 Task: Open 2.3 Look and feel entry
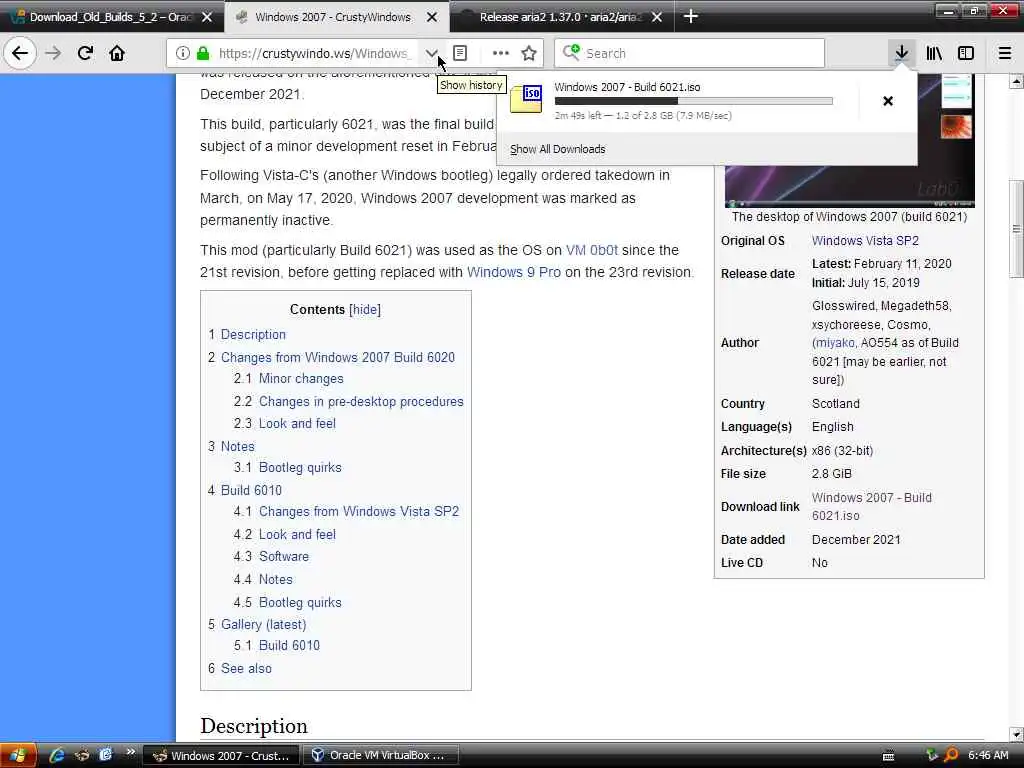297,423
